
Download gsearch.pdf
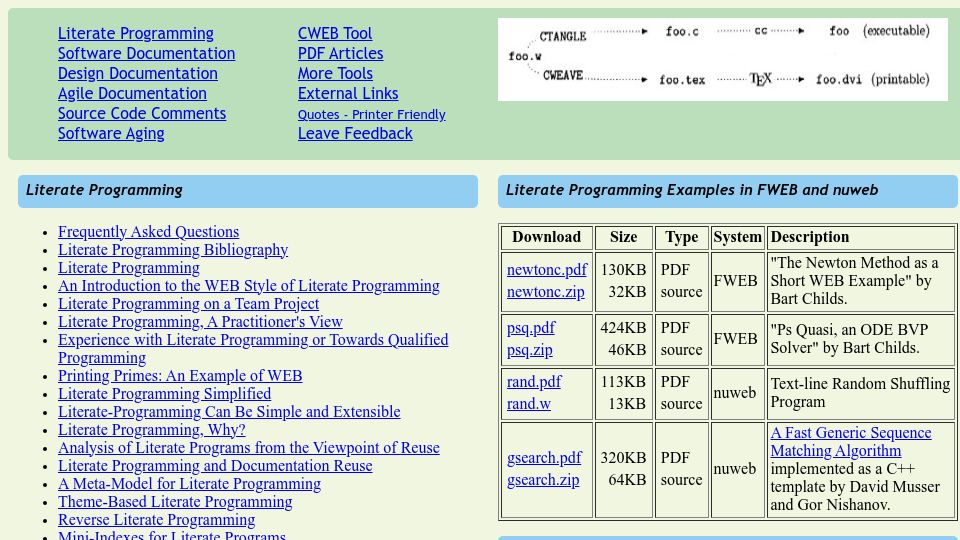(x=544, y=458)
